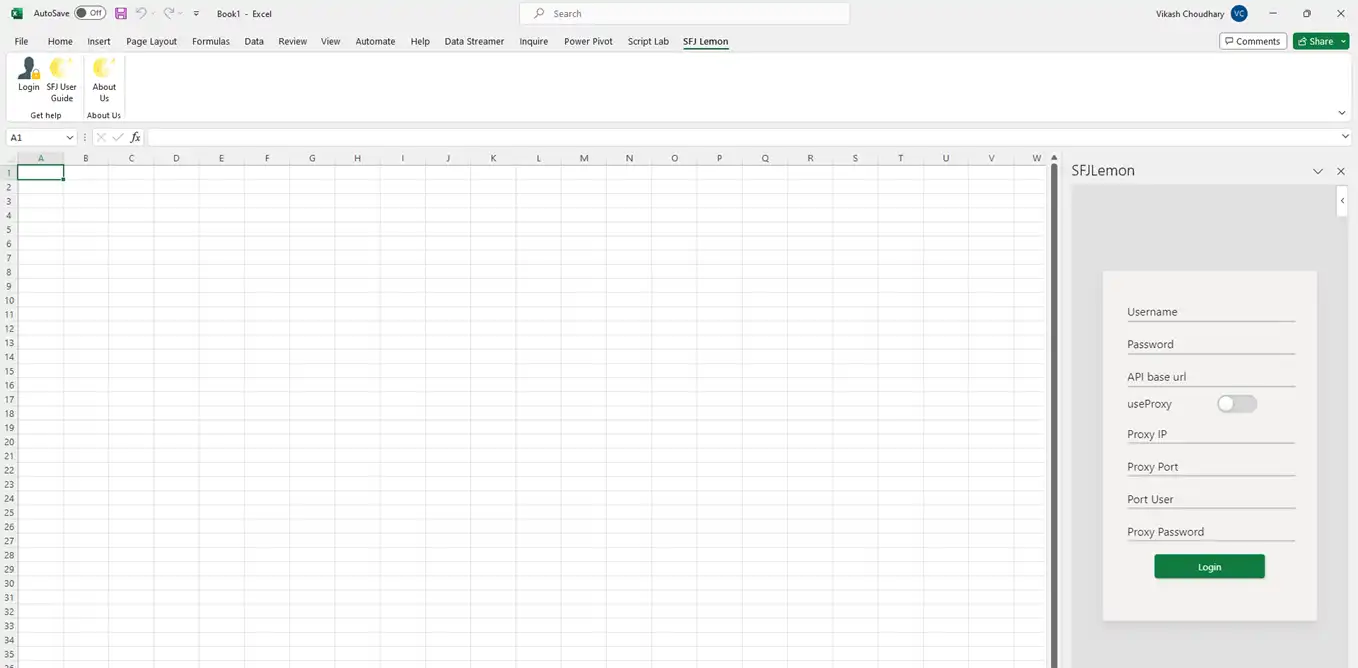Click the Select All corner triangle
Viewport: 1358px width, 668px height.
click(x=9, y=158)
